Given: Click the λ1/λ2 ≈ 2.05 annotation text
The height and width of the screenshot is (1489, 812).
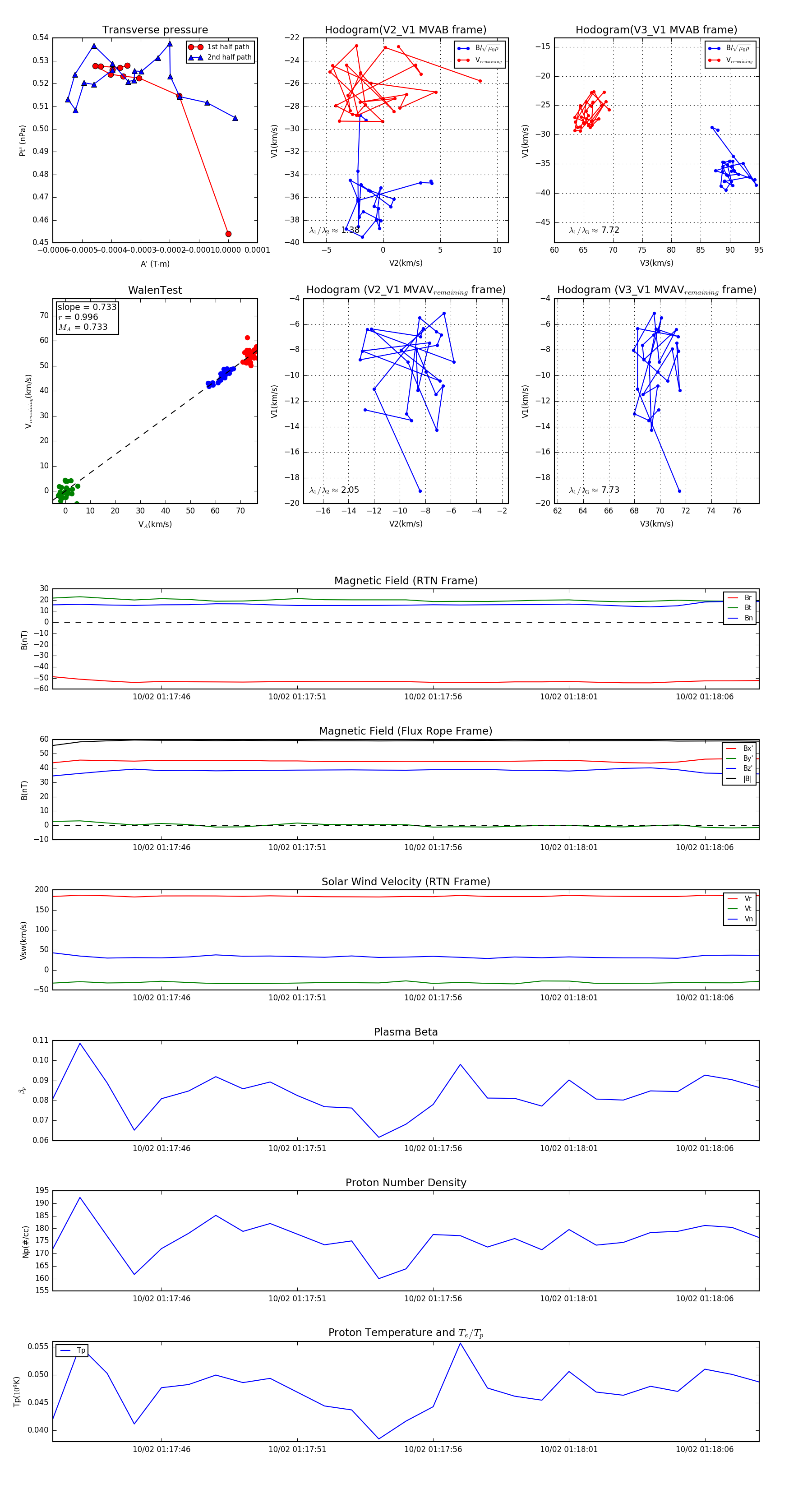Looking at the screenshot, I should tap(334, 490).
